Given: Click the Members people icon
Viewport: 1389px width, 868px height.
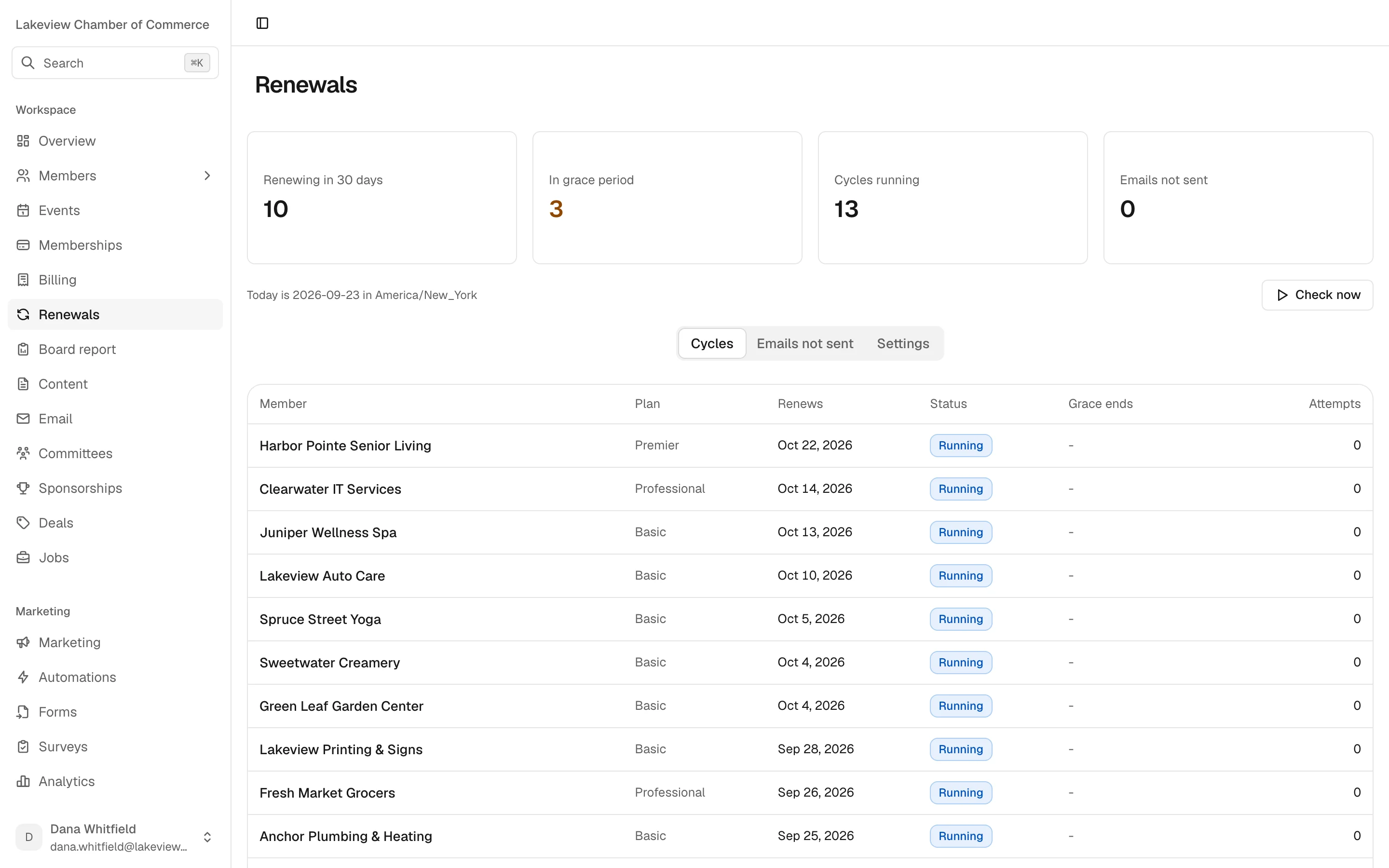Looking at the screenshot, I should [x=23, y=176].
